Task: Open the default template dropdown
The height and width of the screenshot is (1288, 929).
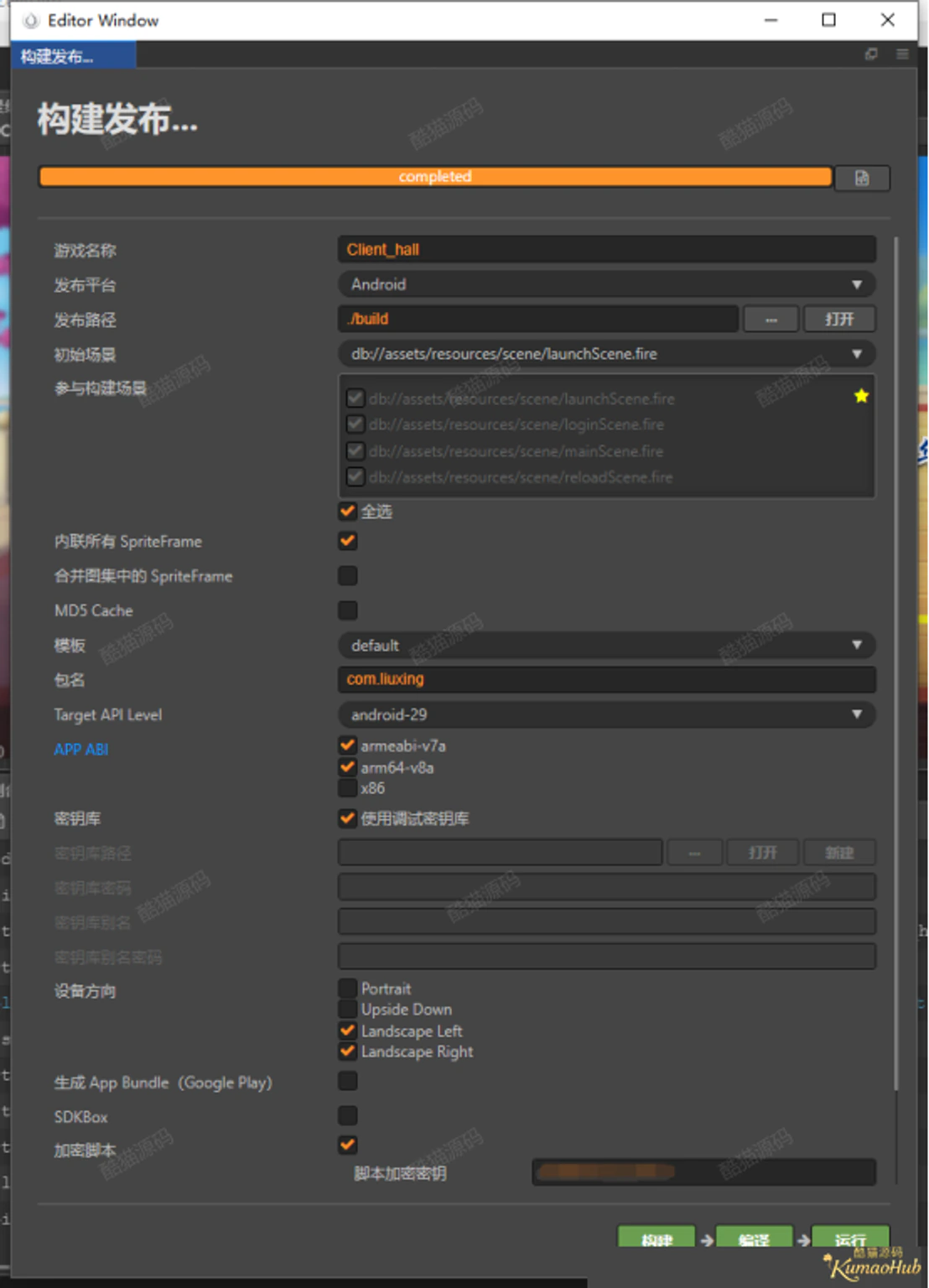Action: [607, 645]
